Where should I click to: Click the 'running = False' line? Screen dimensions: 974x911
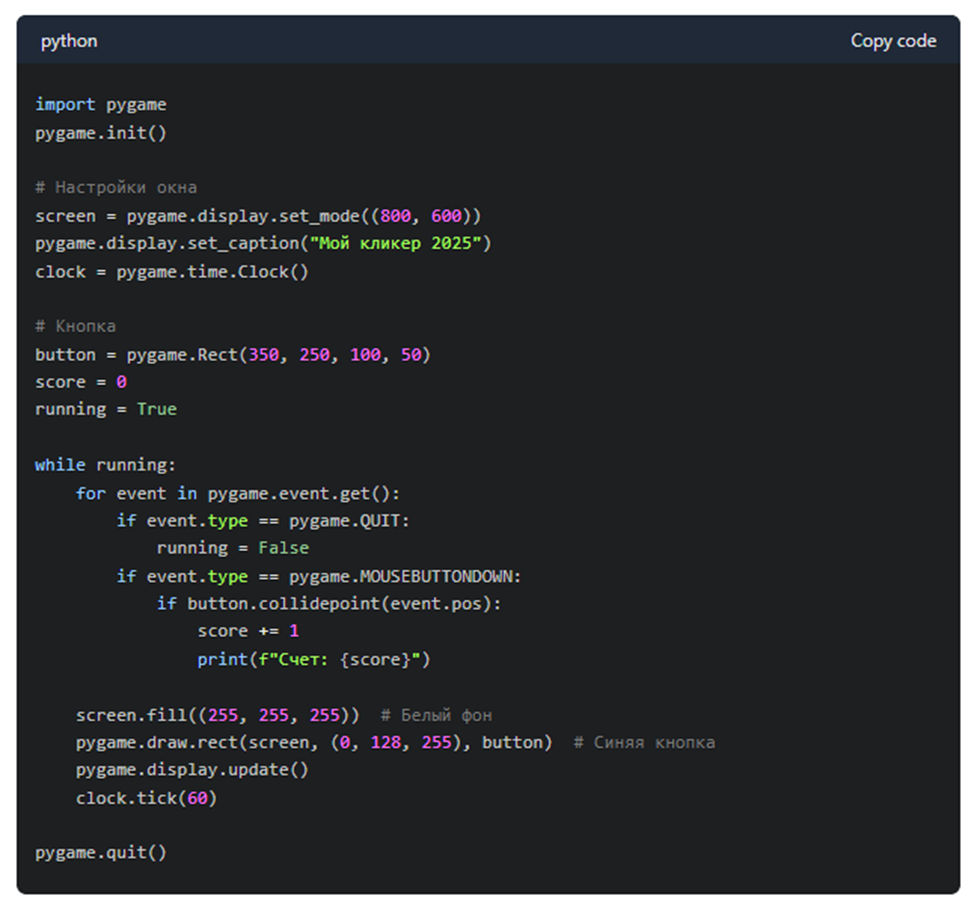point(233,548)
